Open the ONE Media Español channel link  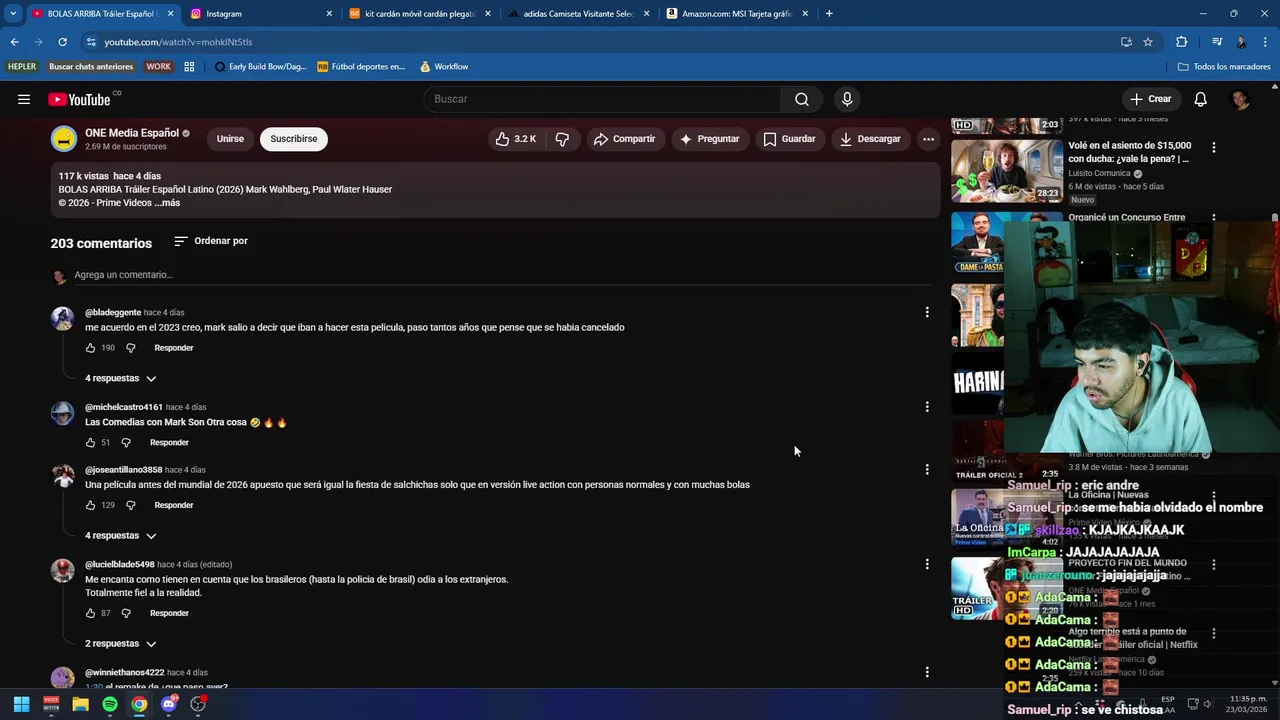(x=132, y=133)
